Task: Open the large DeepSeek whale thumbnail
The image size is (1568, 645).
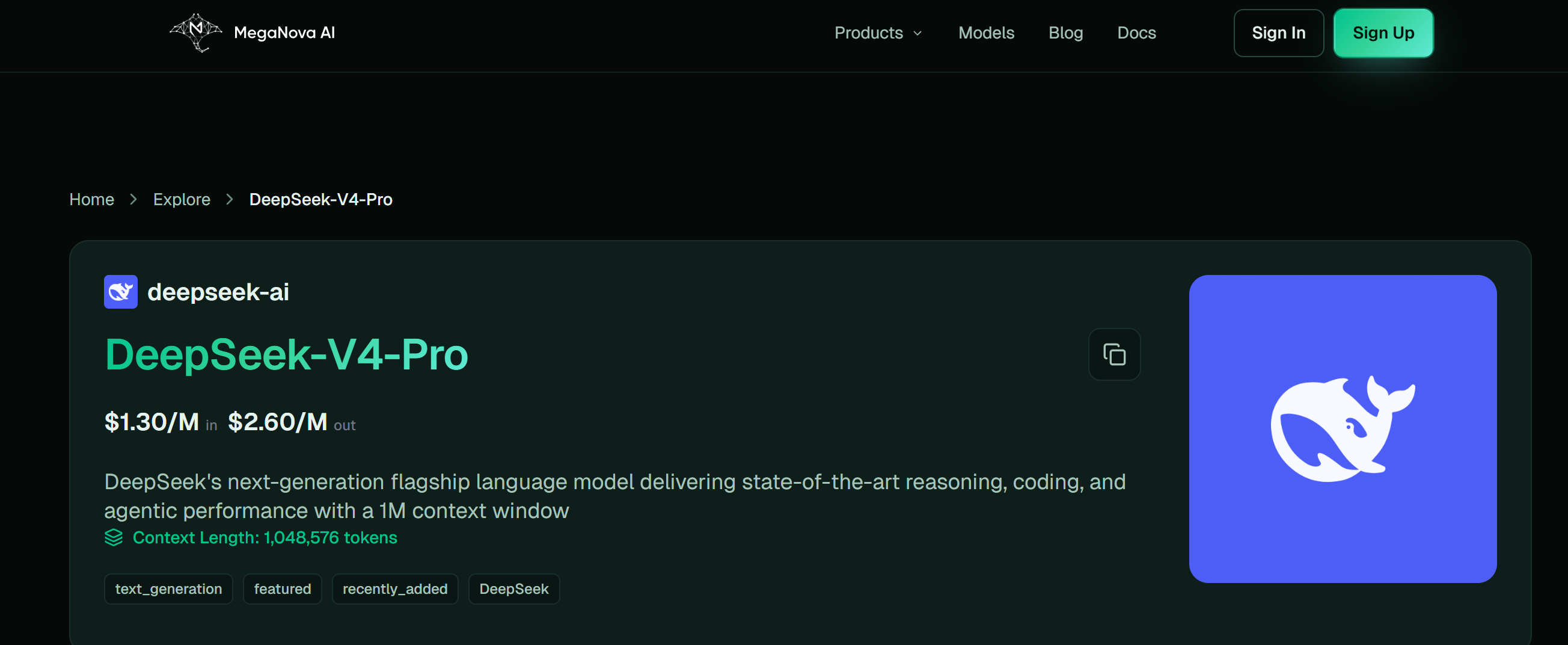Action: 1343,429
